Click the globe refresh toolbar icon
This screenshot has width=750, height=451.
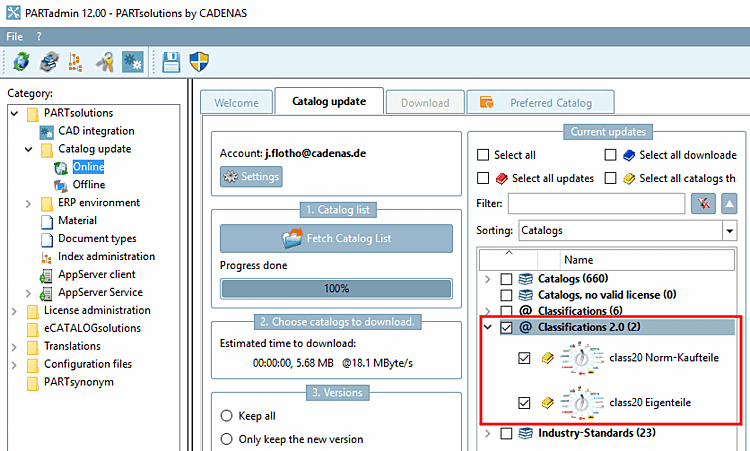coord(21,62)
